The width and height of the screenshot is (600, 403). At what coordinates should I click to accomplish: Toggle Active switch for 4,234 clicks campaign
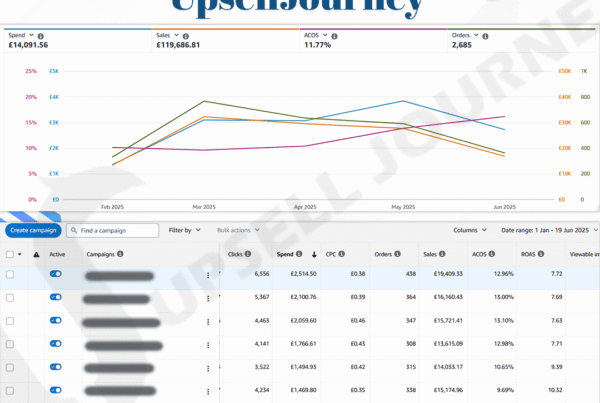point(56,390)
